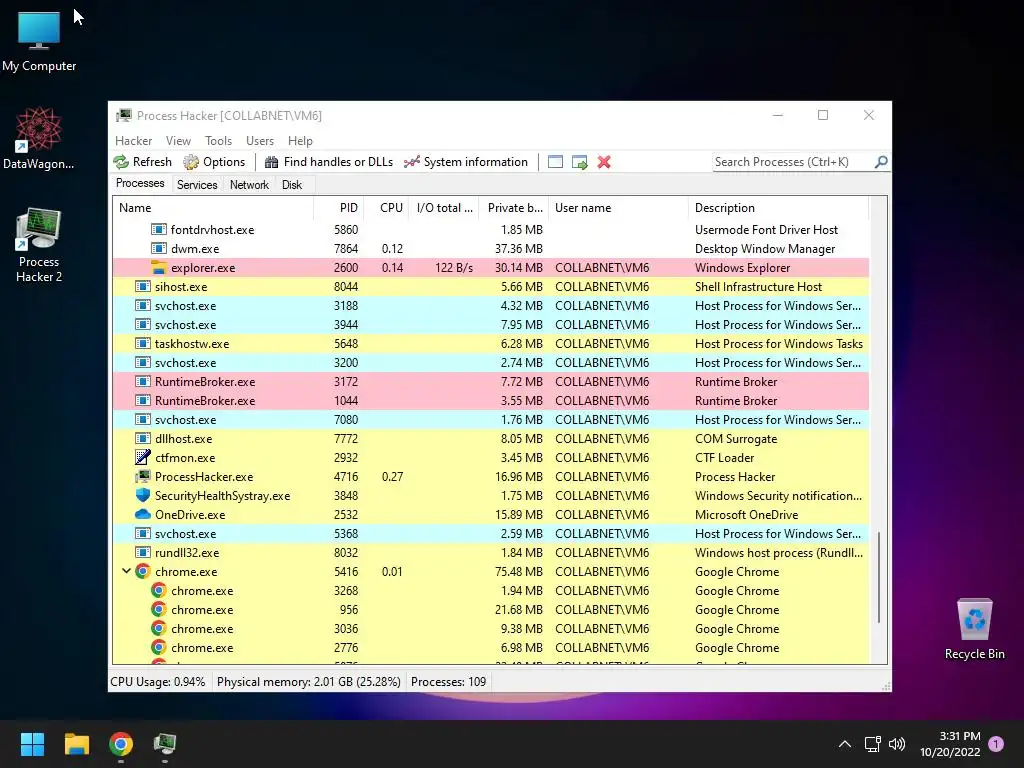Image resolution: width=1024 pixels, height=768 pixels.
Task: Sort by the CPU column header
Action: [x=386, y=208]
